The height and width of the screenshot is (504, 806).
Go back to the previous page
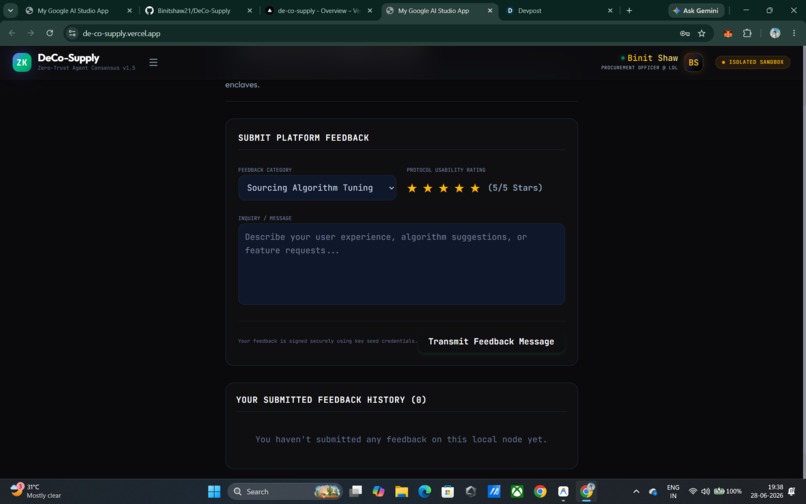click(x=12, y=33)
